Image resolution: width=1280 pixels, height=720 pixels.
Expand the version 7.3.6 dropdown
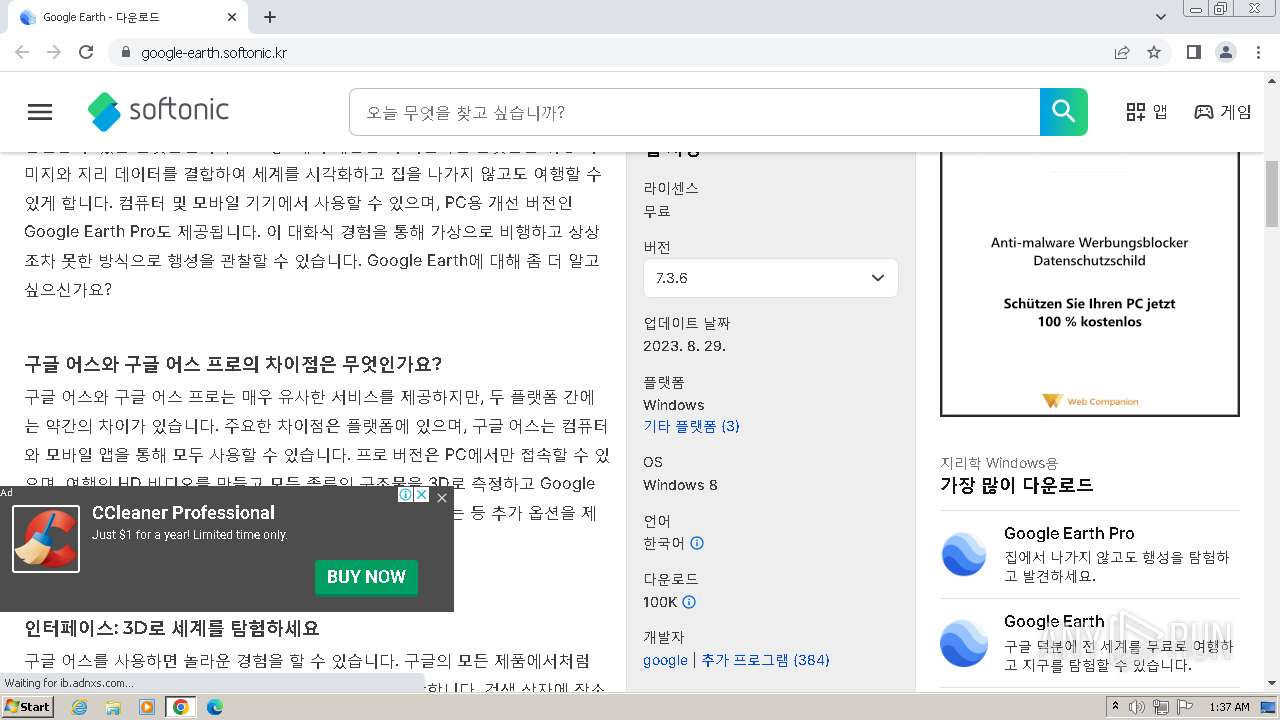coord(770,278)
